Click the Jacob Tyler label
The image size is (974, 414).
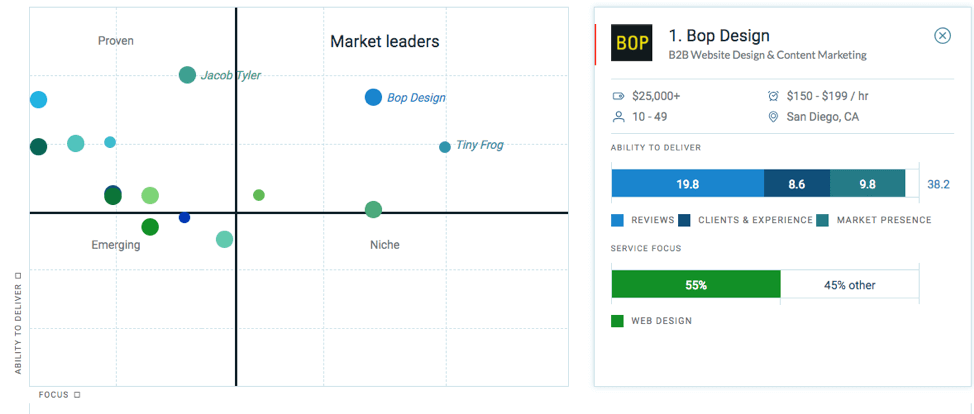(230, 75)
